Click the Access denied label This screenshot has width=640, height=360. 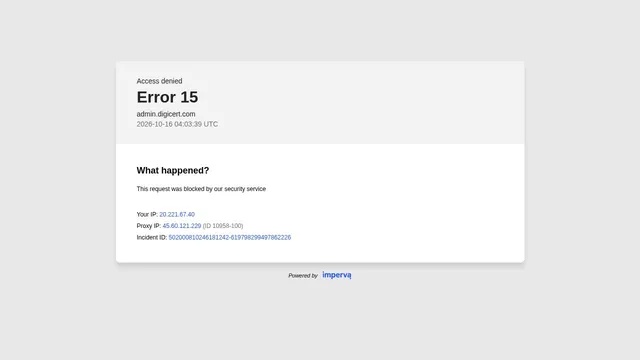click(x=159, y=81)
